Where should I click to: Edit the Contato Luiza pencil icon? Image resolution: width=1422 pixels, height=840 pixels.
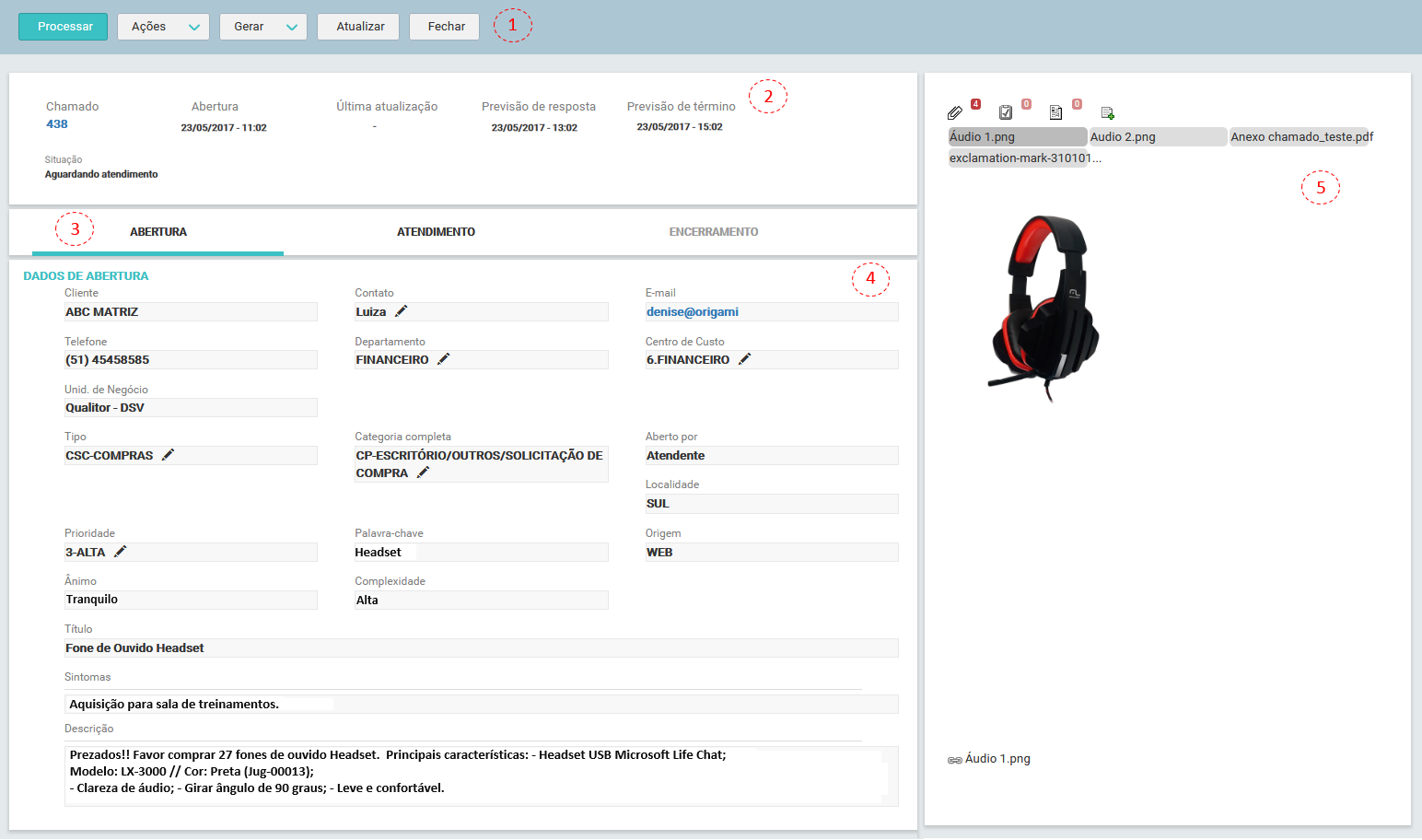401,311
